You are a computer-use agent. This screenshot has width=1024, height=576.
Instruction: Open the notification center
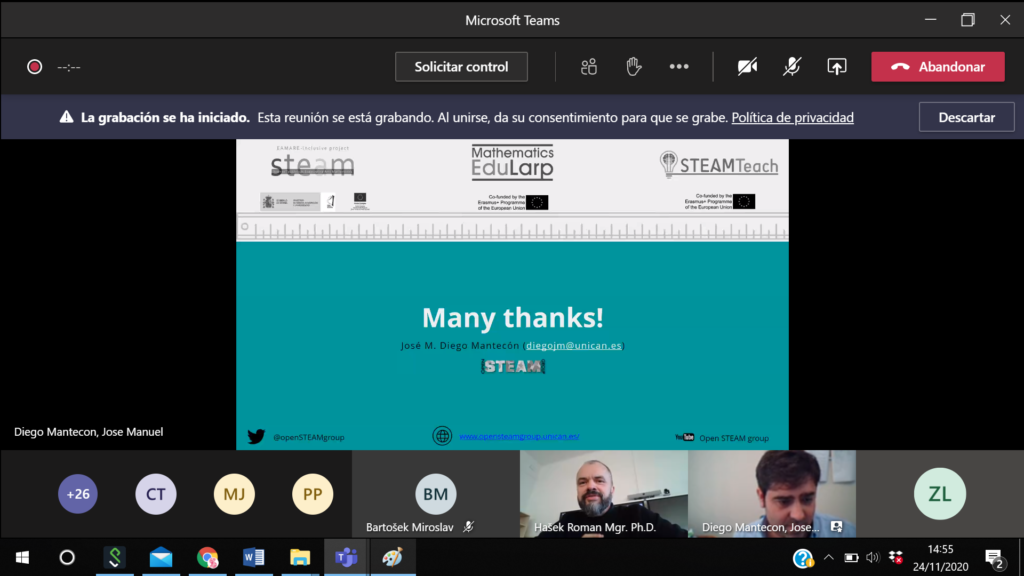pyautogui.click(x=994, y=557)
